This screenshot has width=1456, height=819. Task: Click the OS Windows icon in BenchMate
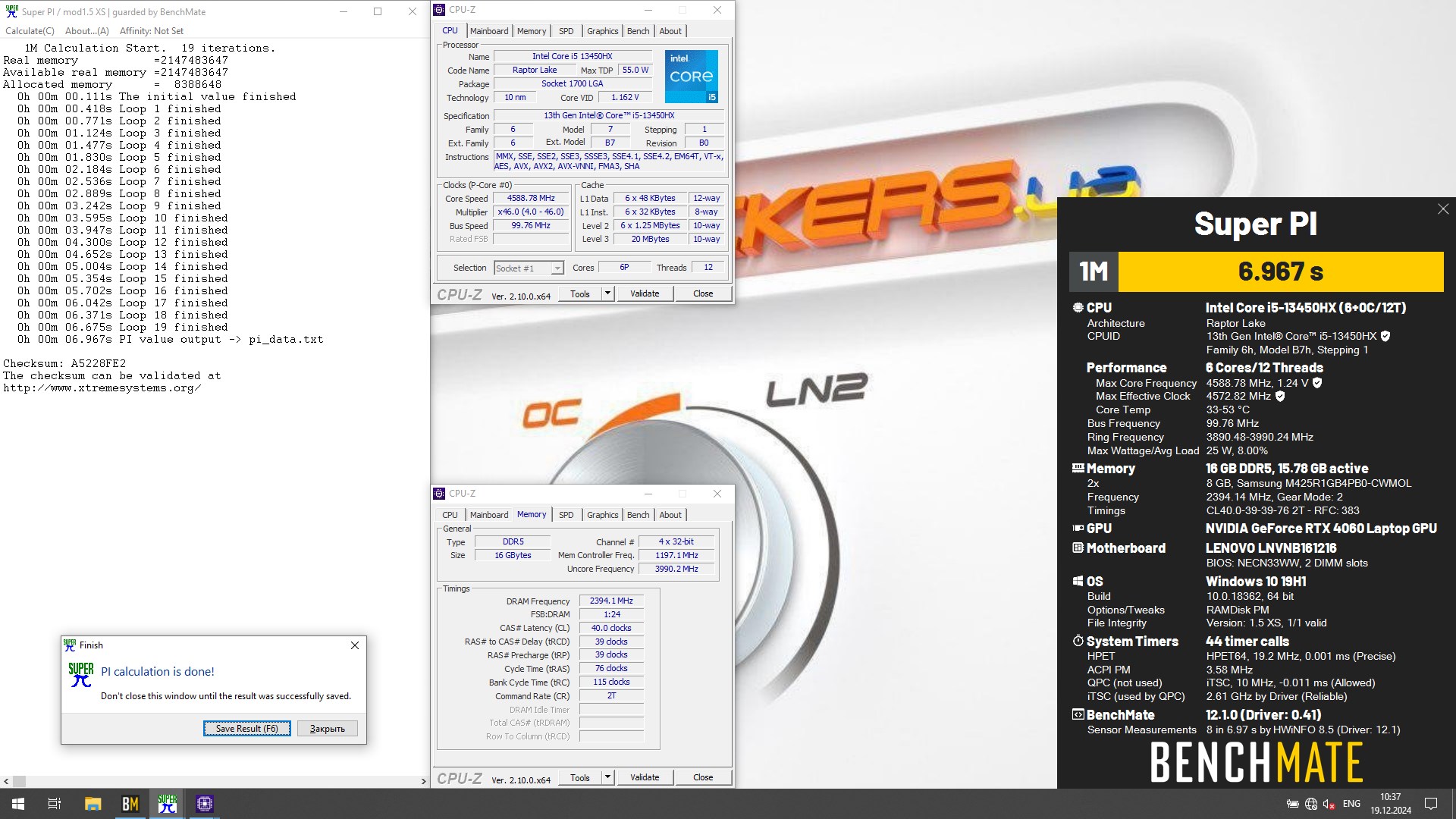click(1078, 582)
